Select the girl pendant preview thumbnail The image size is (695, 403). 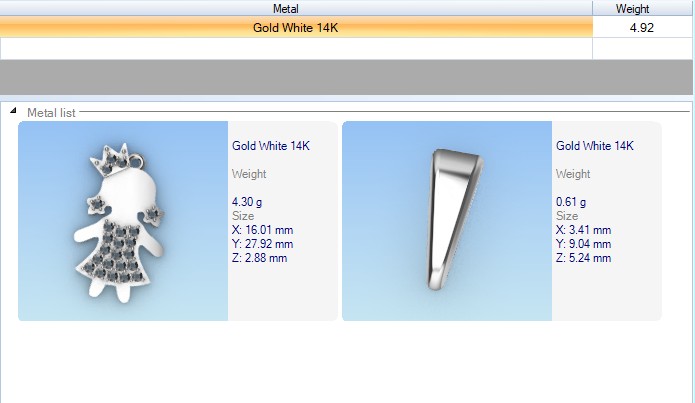pos(123,221)
